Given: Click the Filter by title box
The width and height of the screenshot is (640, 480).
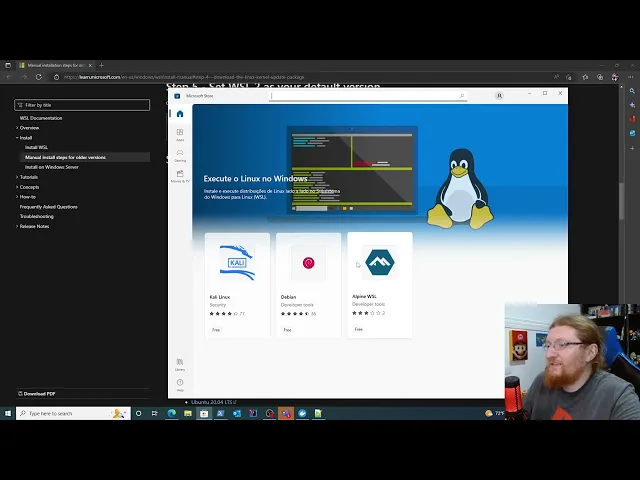Looking at the screenshot, I should 82,105.
